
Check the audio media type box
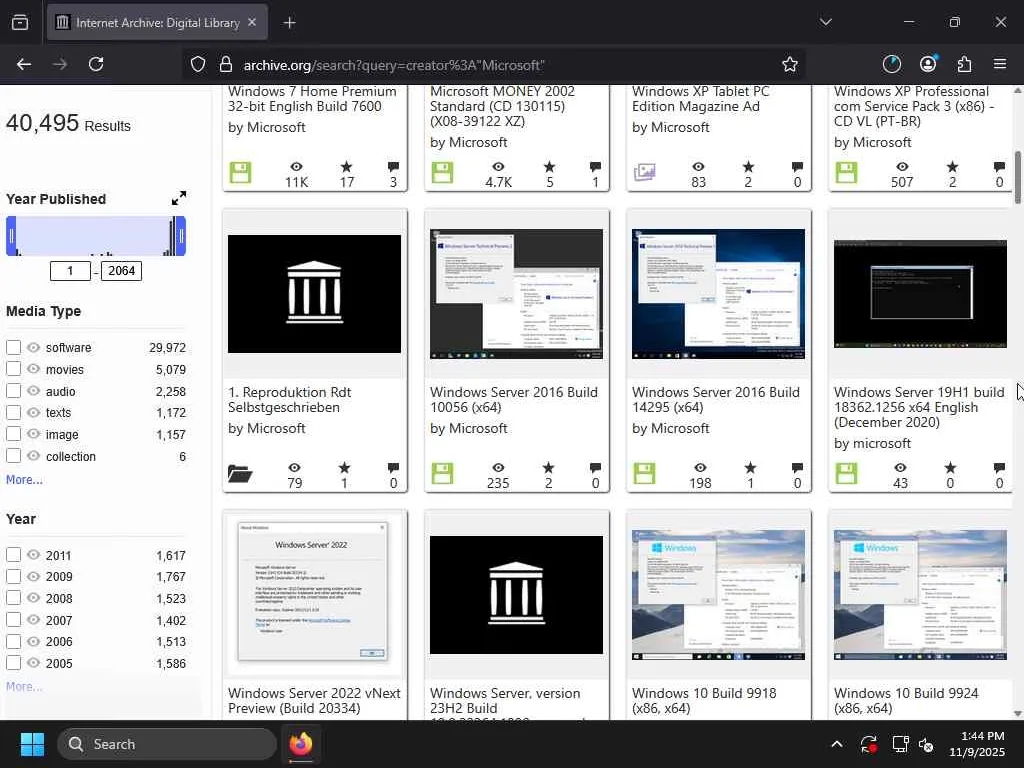click(x=14, y=391)
